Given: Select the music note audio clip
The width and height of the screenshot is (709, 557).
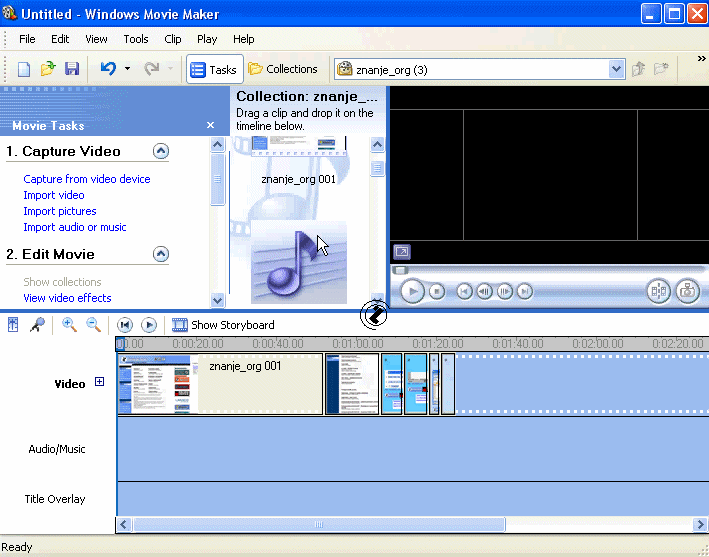Looking at the screenshot, I should [299, 263].
